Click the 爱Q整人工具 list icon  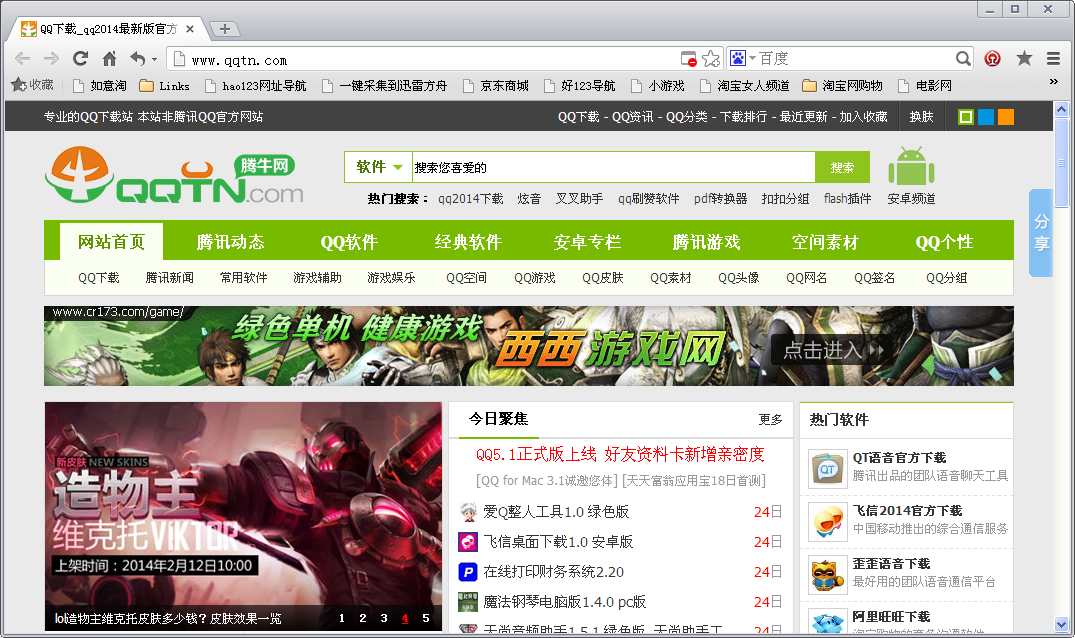468,511
